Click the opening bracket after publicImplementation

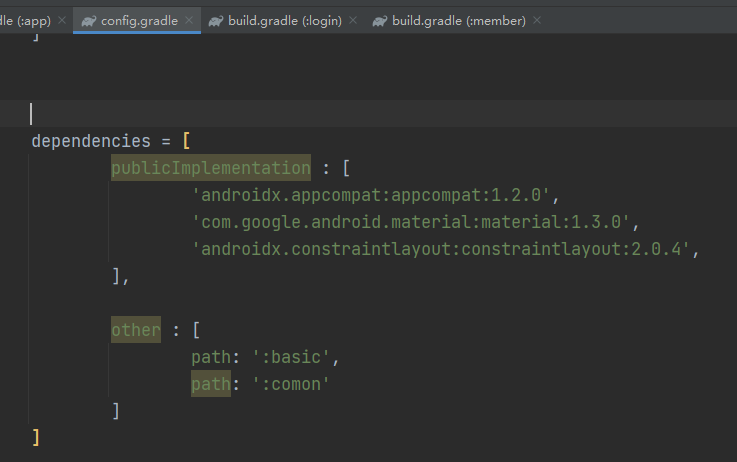click(x=346, y=168)
